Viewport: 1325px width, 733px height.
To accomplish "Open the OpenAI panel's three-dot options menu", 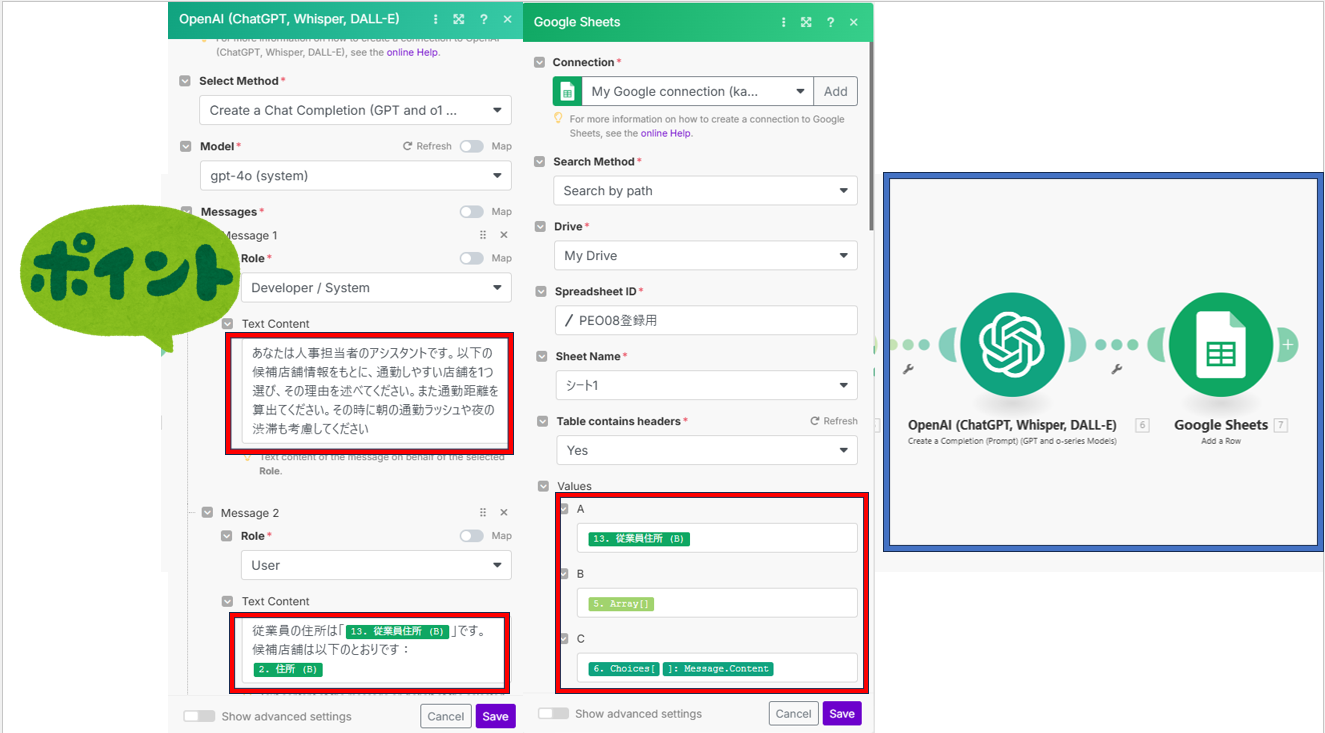I will pyautogui.click(x=435, y=19).
